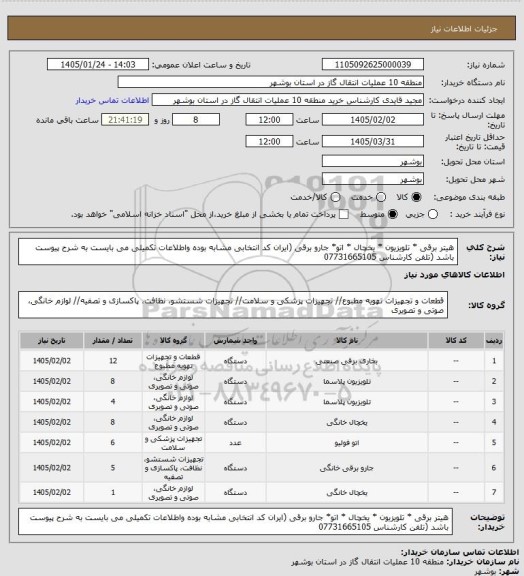Click the نام کالا column header

[347, 341]
